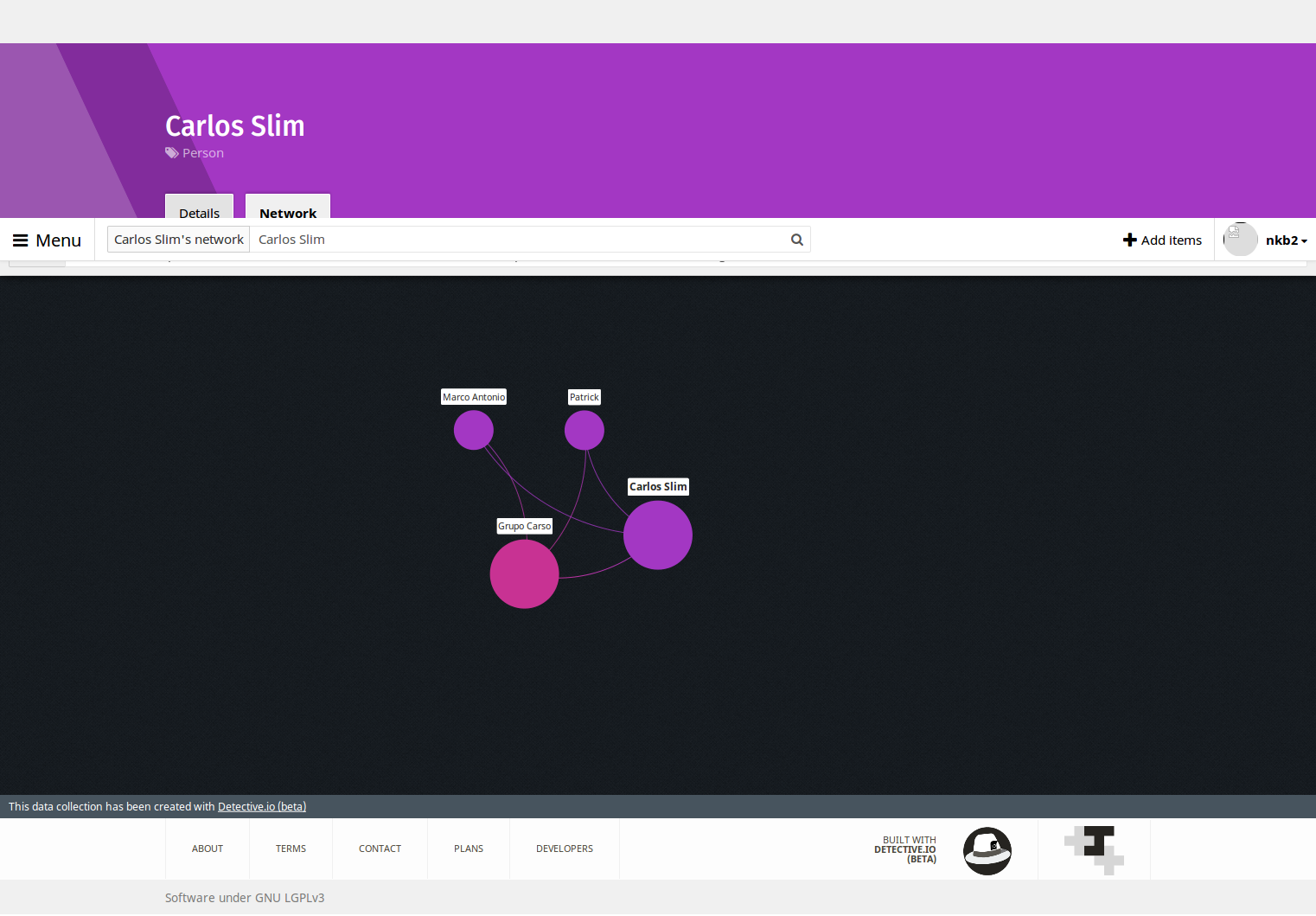1316x916 pixels.
Task: Click the Software under GNU LGPLv3 text
Action: [x=245, y=898]
